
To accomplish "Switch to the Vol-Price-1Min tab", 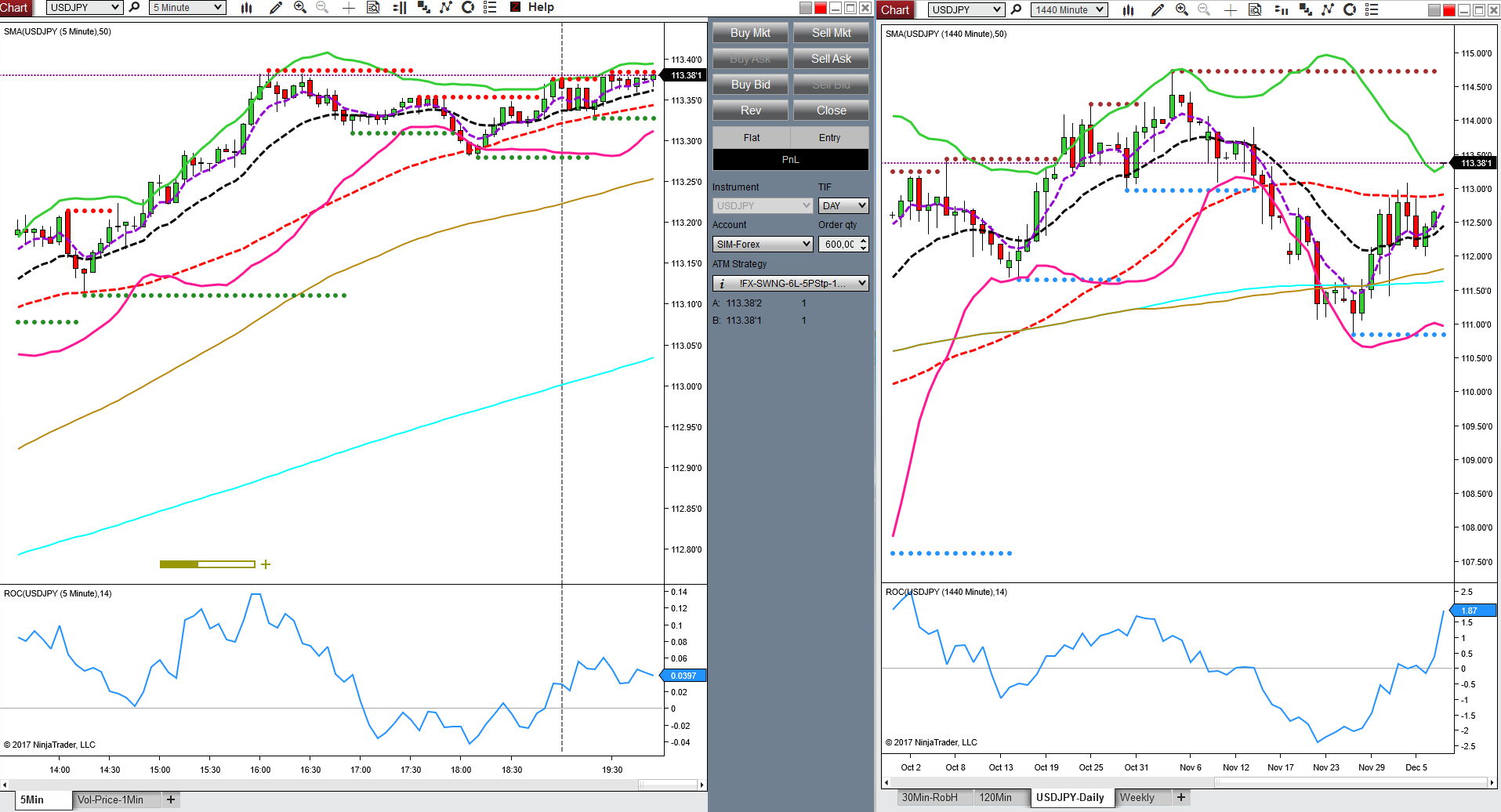I will point(111,799).
